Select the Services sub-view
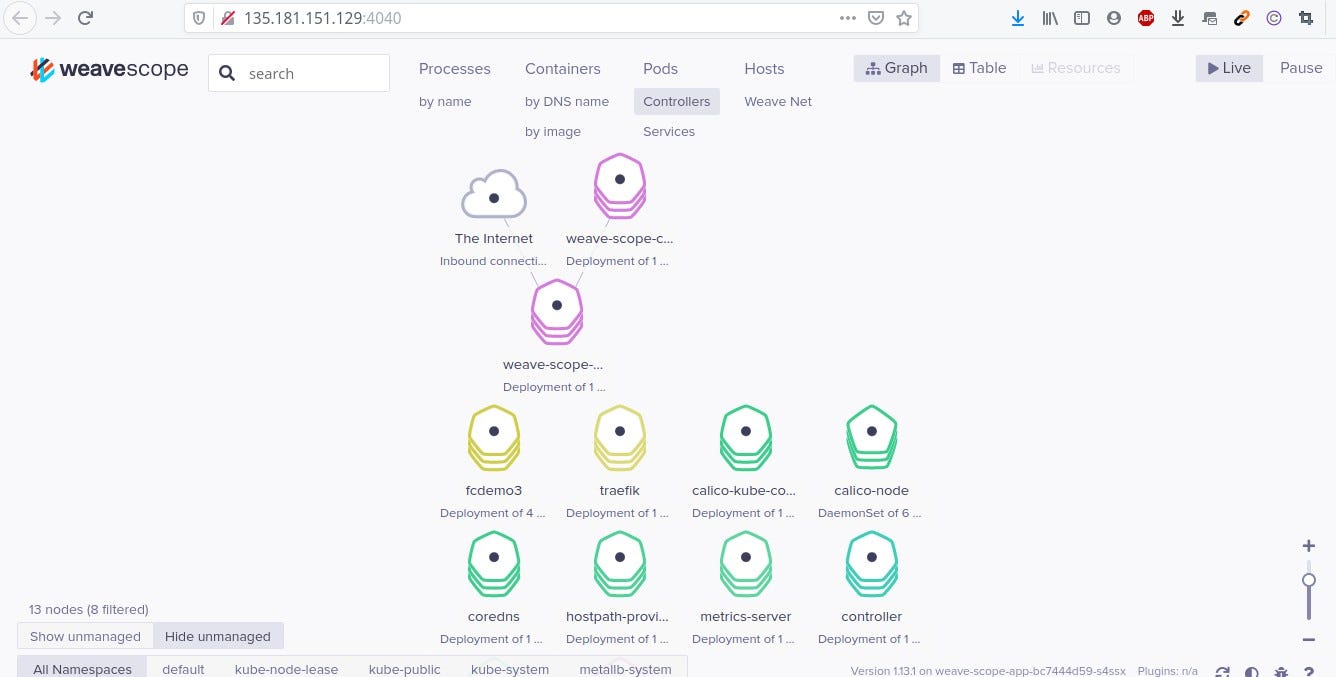 (669, 131)
